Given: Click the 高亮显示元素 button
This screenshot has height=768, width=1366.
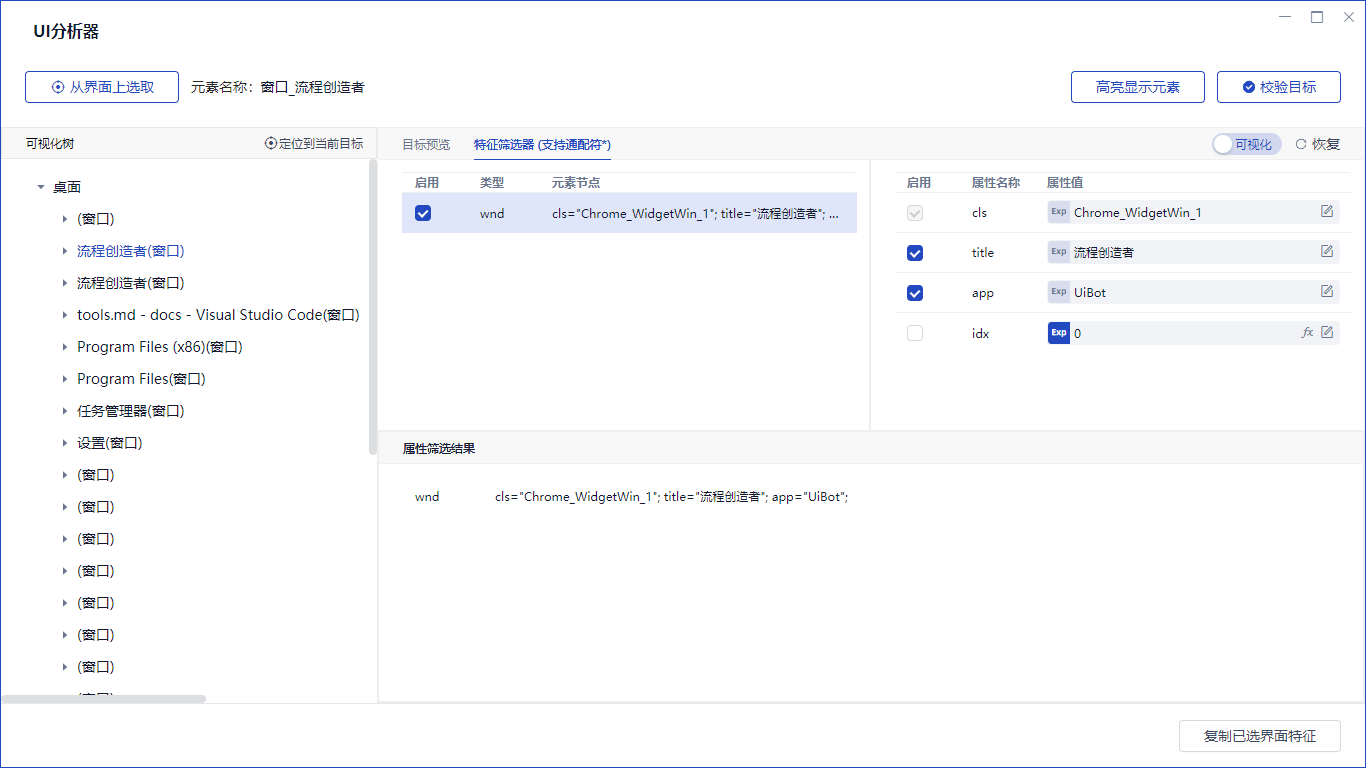Looking at the screenshot, I should click(1138, 87).
